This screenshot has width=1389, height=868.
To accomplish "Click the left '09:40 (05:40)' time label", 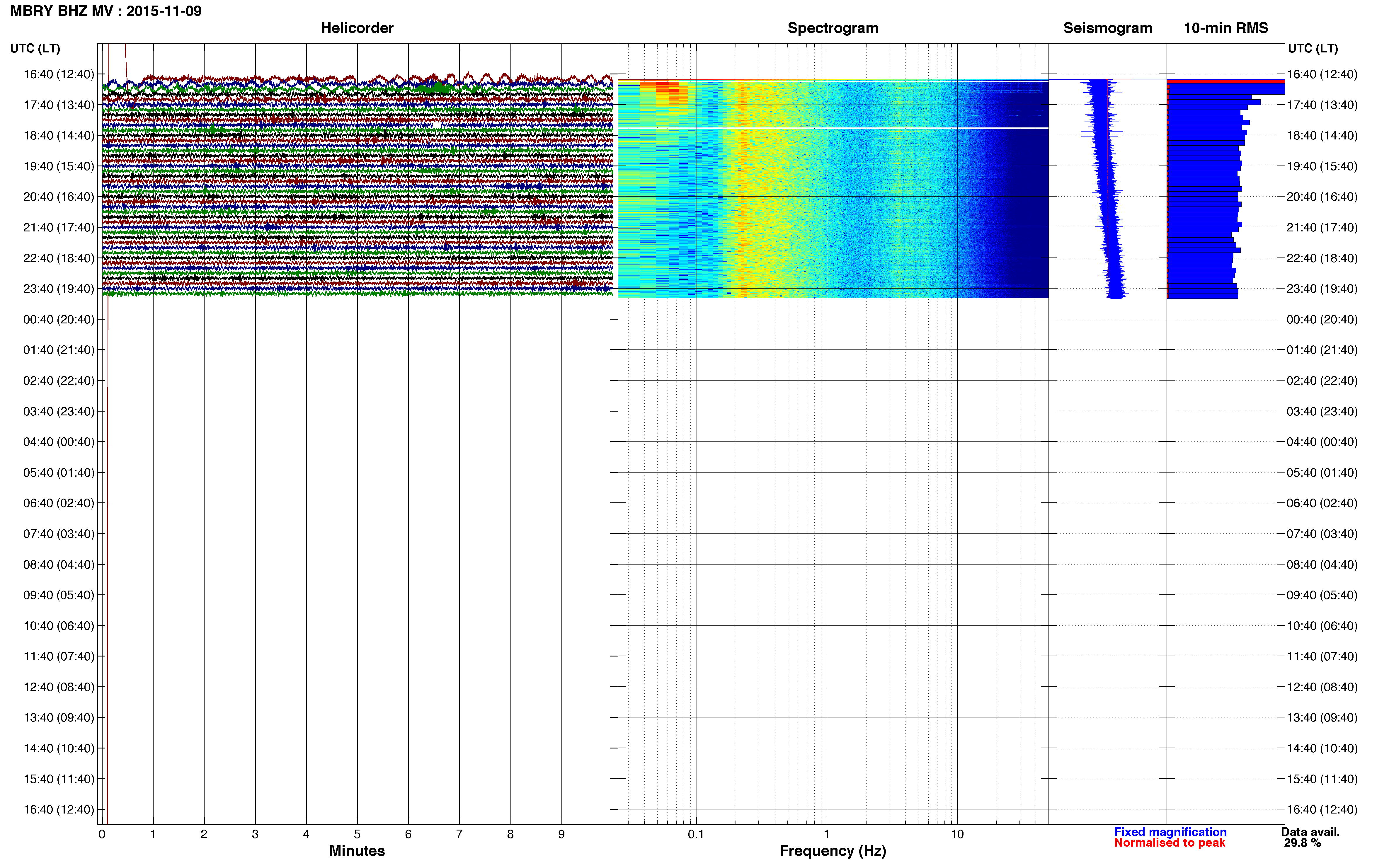I will (59, 595).
